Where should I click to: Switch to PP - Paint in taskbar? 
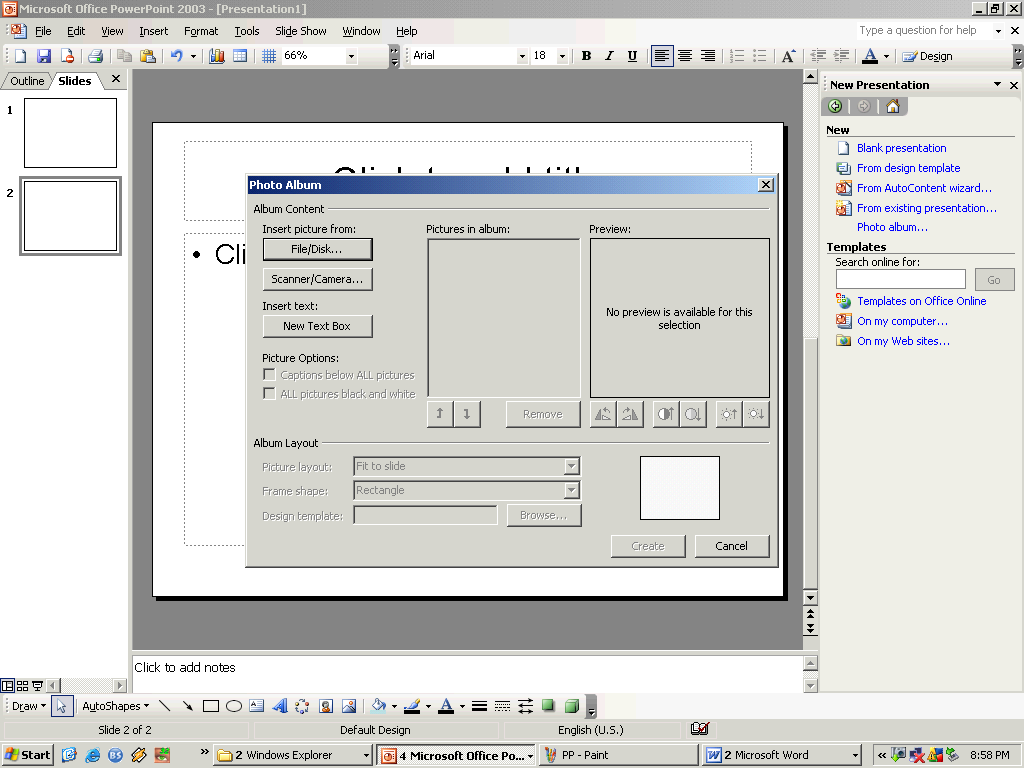coord(618,755)
